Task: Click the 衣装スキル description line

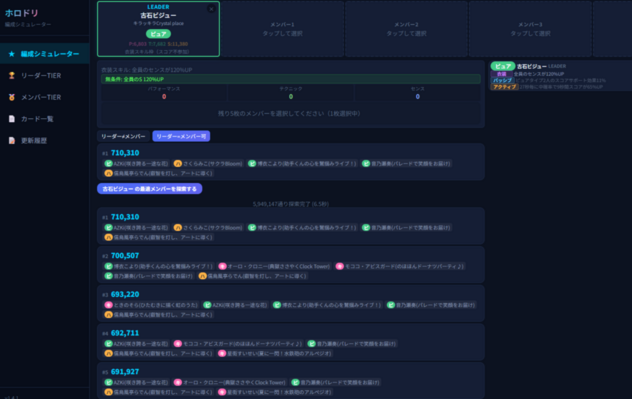Action: [147, 70]
